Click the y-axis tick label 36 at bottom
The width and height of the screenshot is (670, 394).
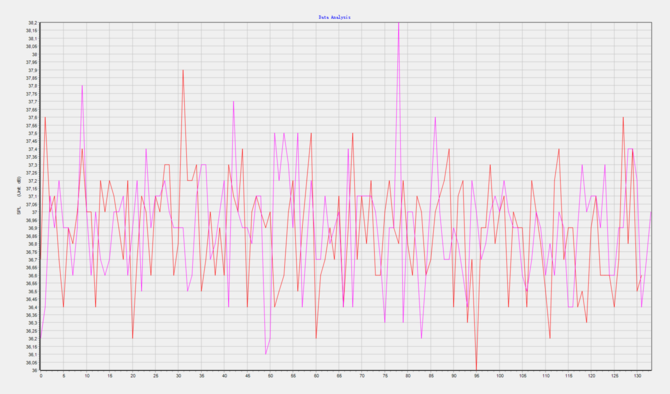[35, 370]
